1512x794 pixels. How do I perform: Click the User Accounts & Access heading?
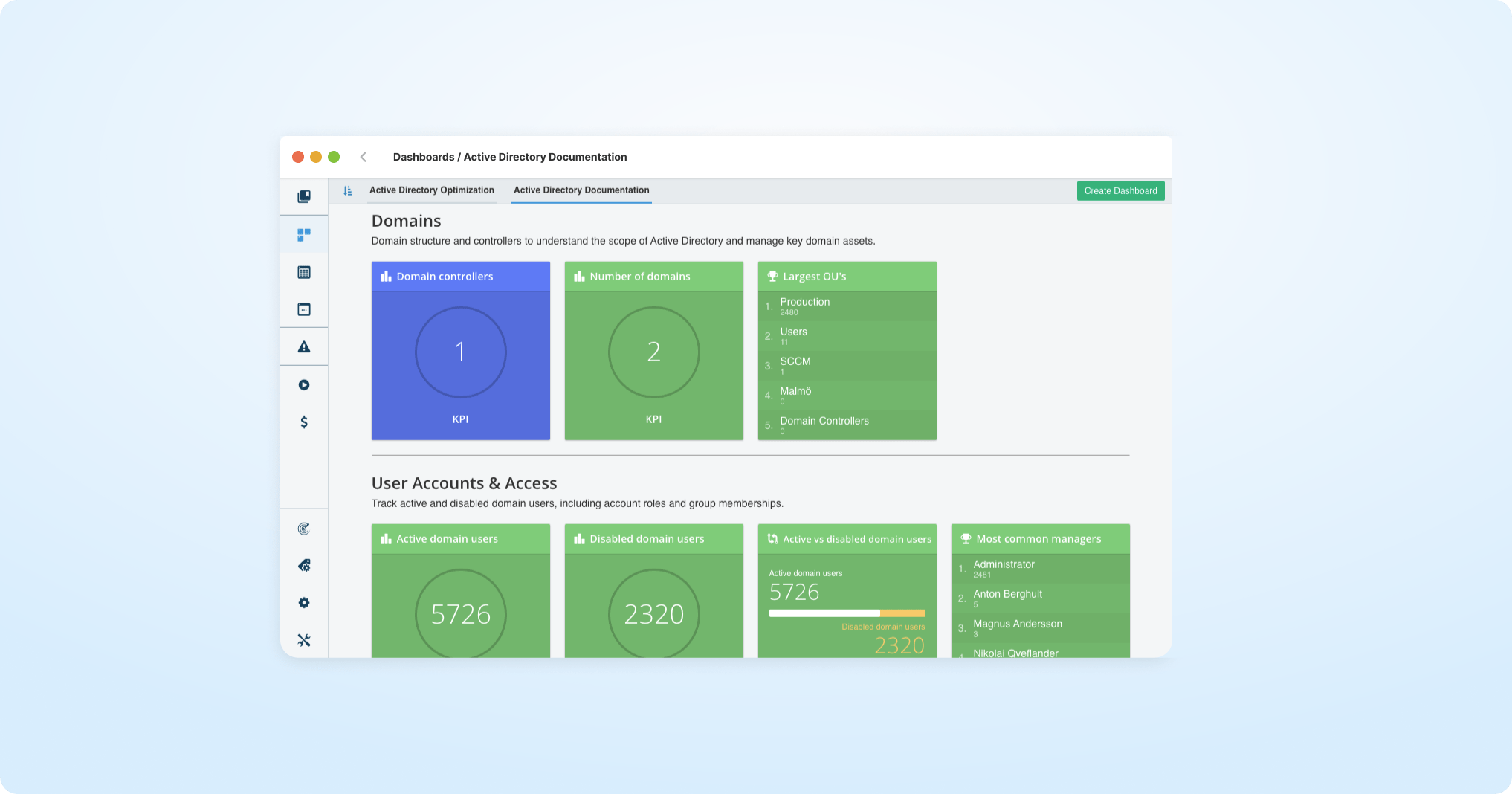(x=464, y=483)
